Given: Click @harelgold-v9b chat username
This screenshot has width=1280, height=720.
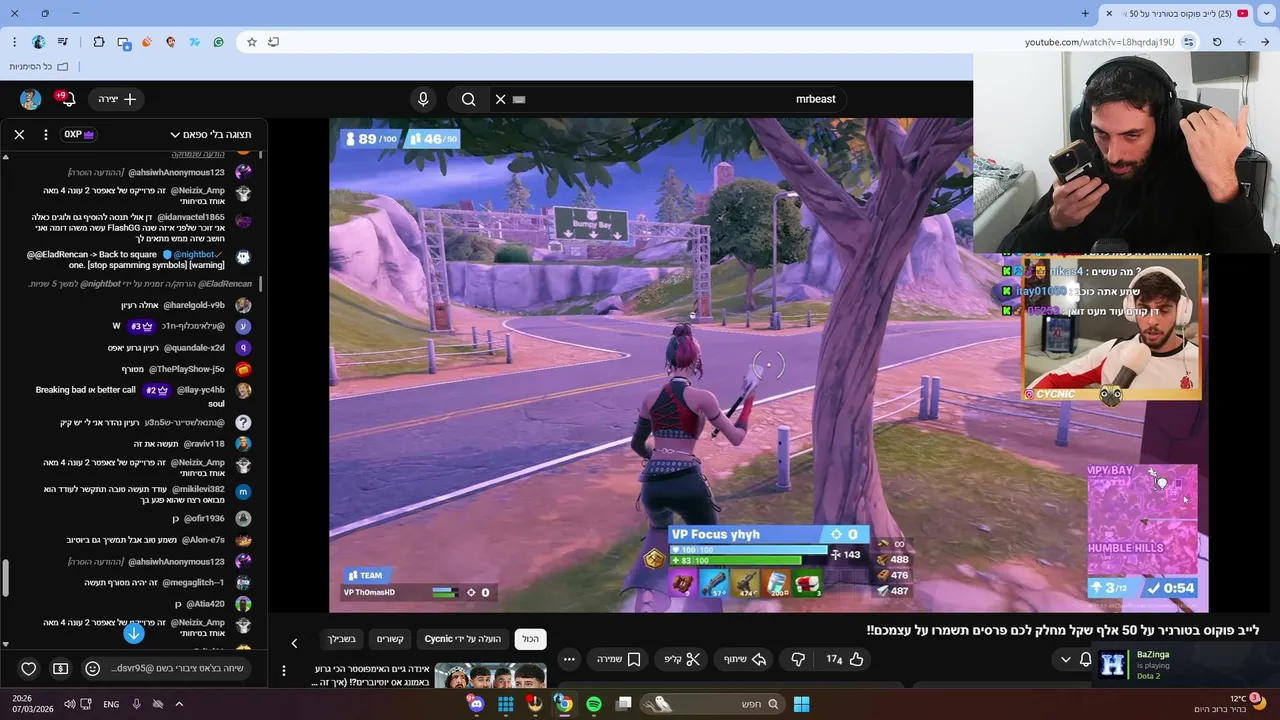Looking at the screenshot, I should point(194,305).
